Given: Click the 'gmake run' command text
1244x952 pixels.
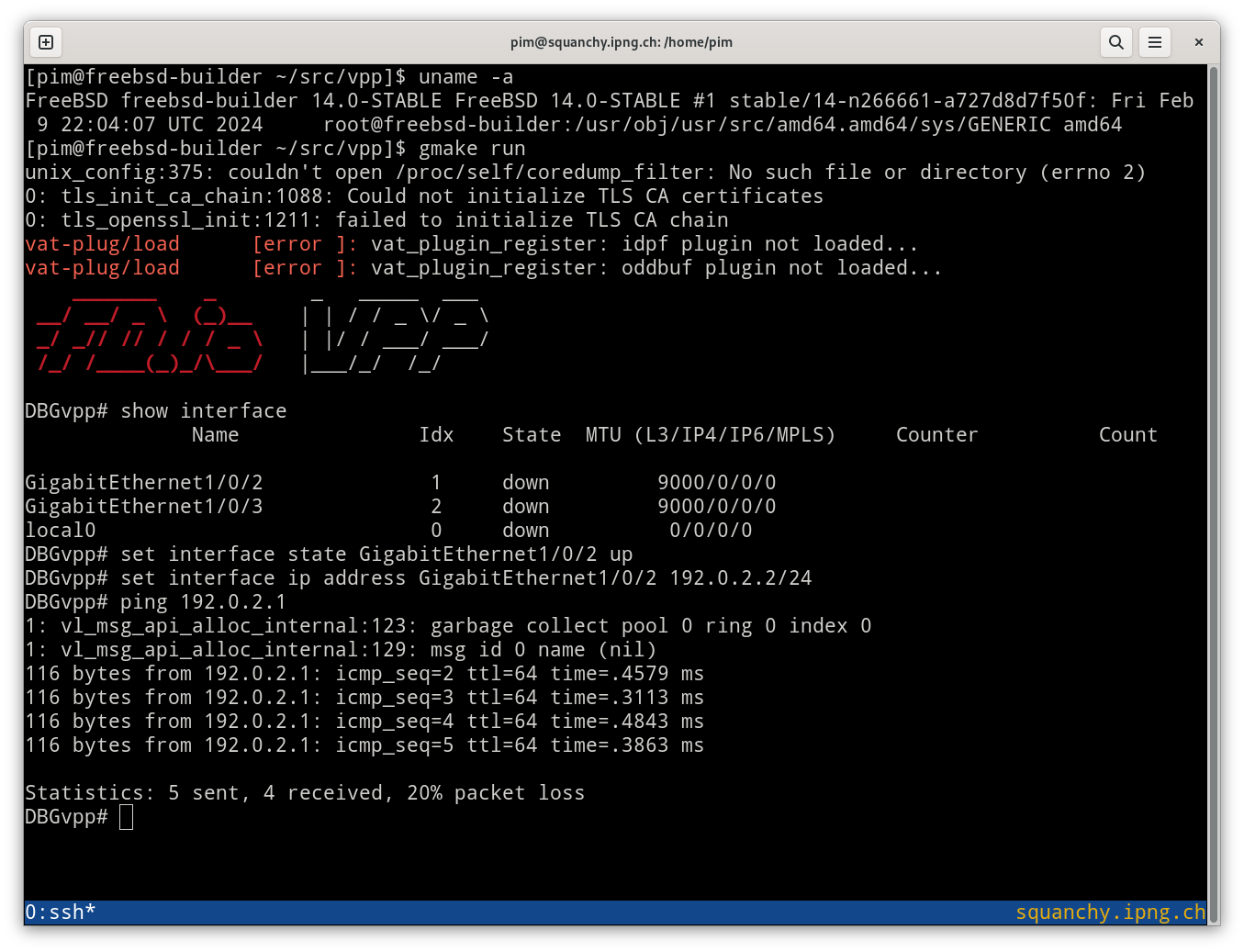Looking at the screenshot, I should (472, 149).
